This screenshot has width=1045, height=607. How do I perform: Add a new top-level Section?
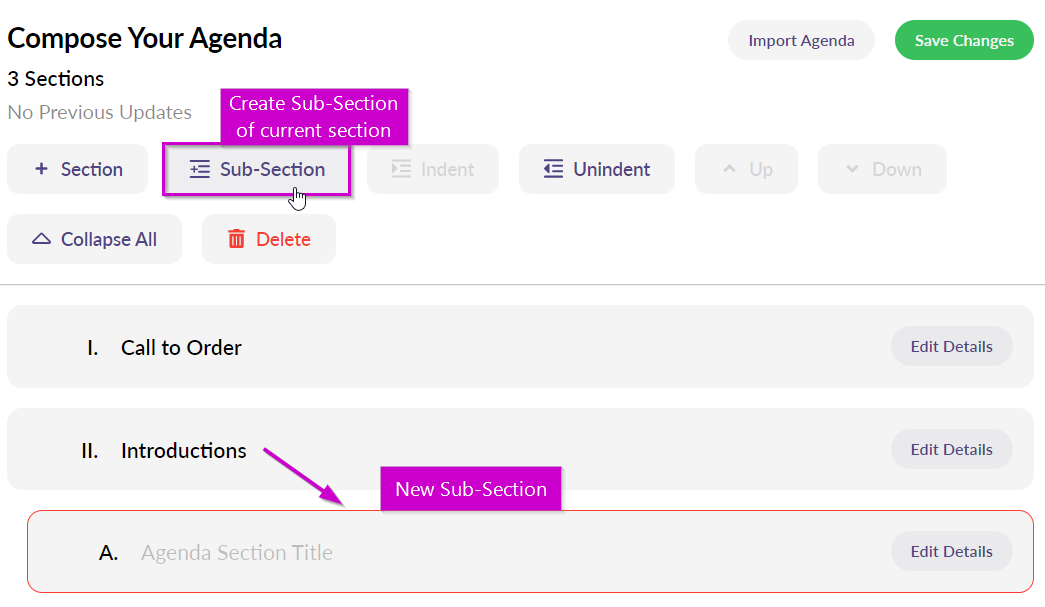77,169
